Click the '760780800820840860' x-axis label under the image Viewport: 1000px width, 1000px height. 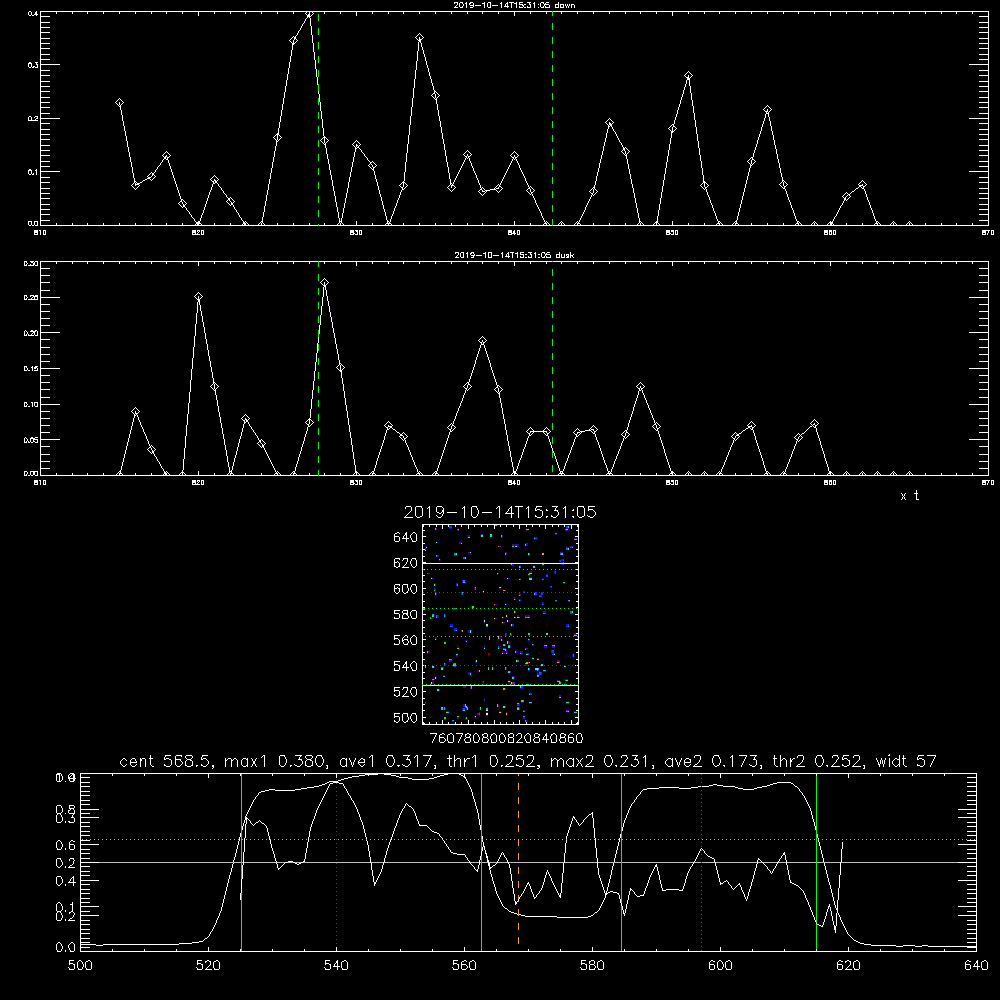507,738
